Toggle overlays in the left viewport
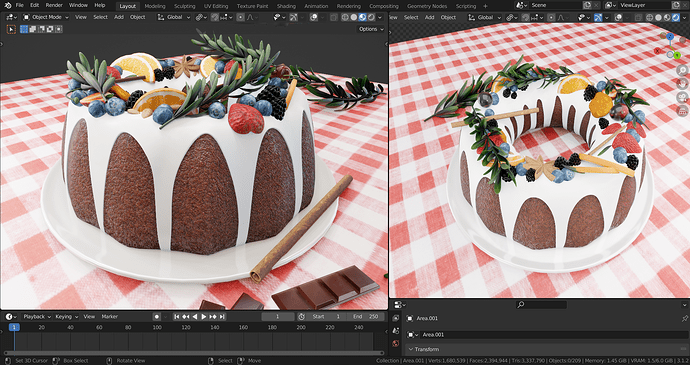The image size is (690, 365). (x=313, y=17)
